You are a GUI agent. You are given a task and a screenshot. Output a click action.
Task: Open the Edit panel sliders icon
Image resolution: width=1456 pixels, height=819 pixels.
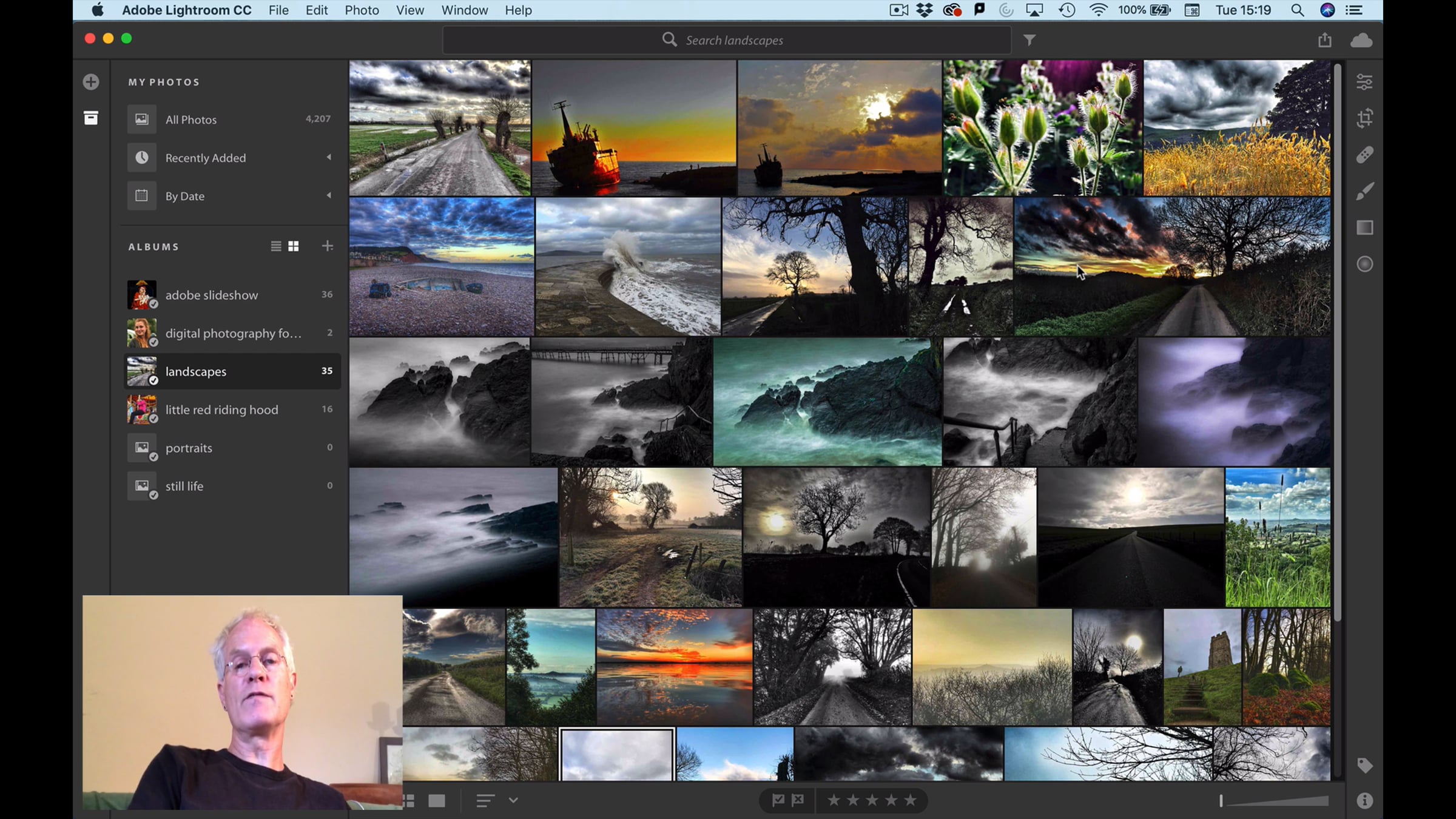click(x=1364, y=82)
